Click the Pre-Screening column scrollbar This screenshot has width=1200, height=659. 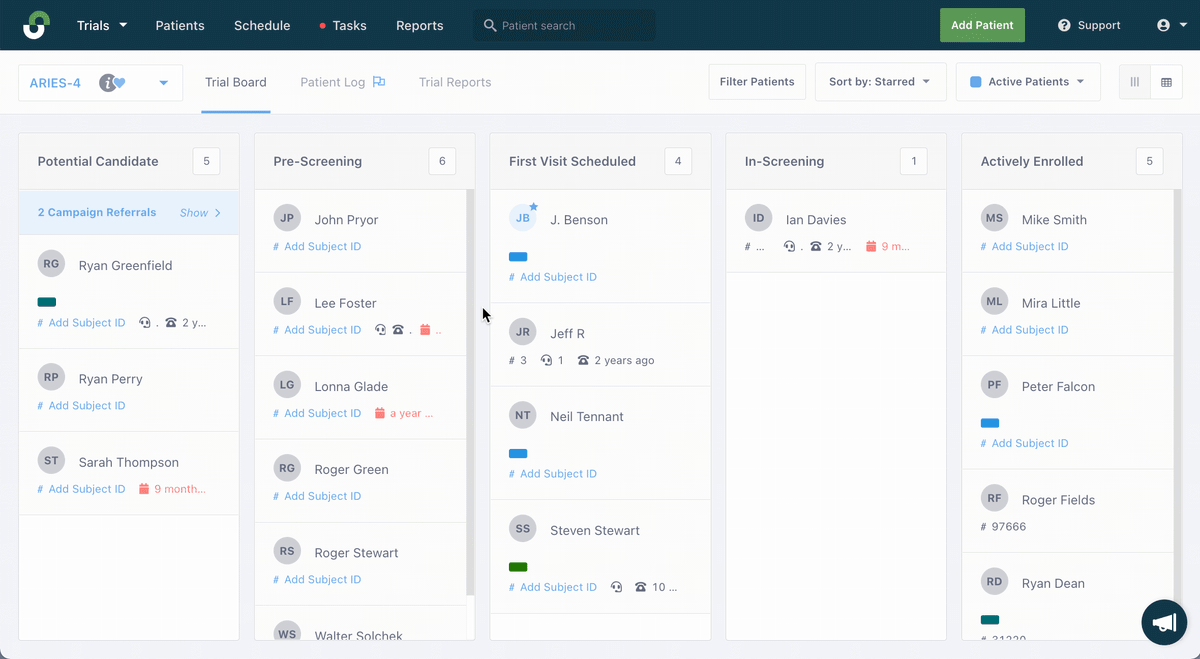pos(470,392)
